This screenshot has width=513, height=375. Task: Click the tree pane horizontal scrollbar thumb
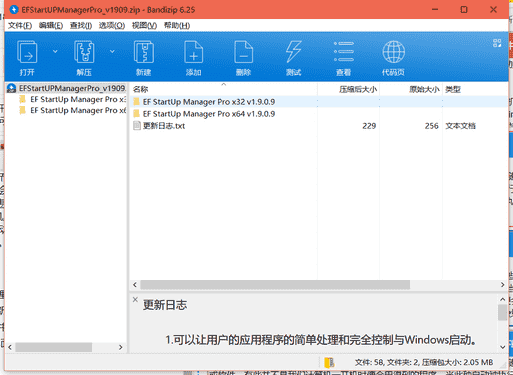pyautogui.click(x=53, y=347)
